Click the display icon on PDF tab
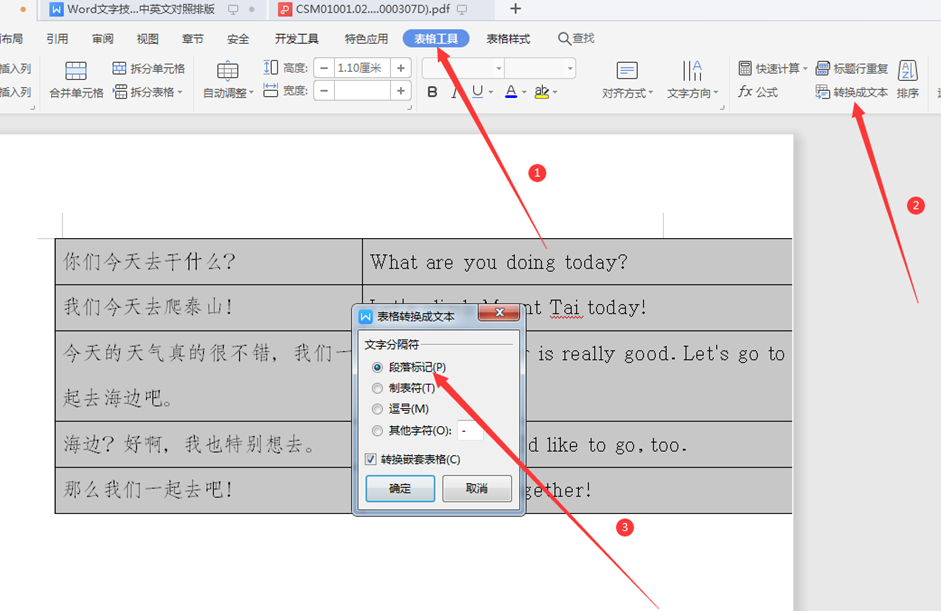This screenshot has height=611, width=941. [462, 10]
